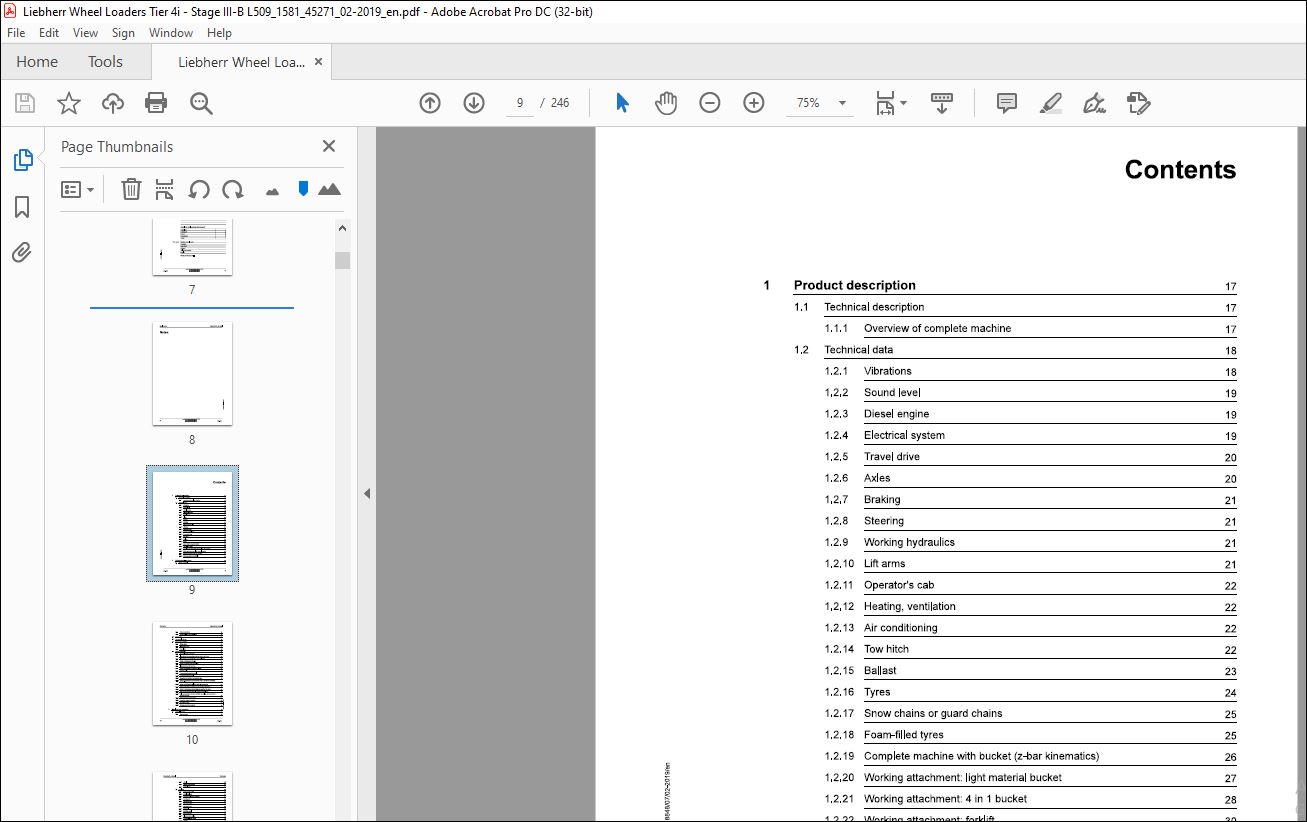Open the File menu

(16, 33)
